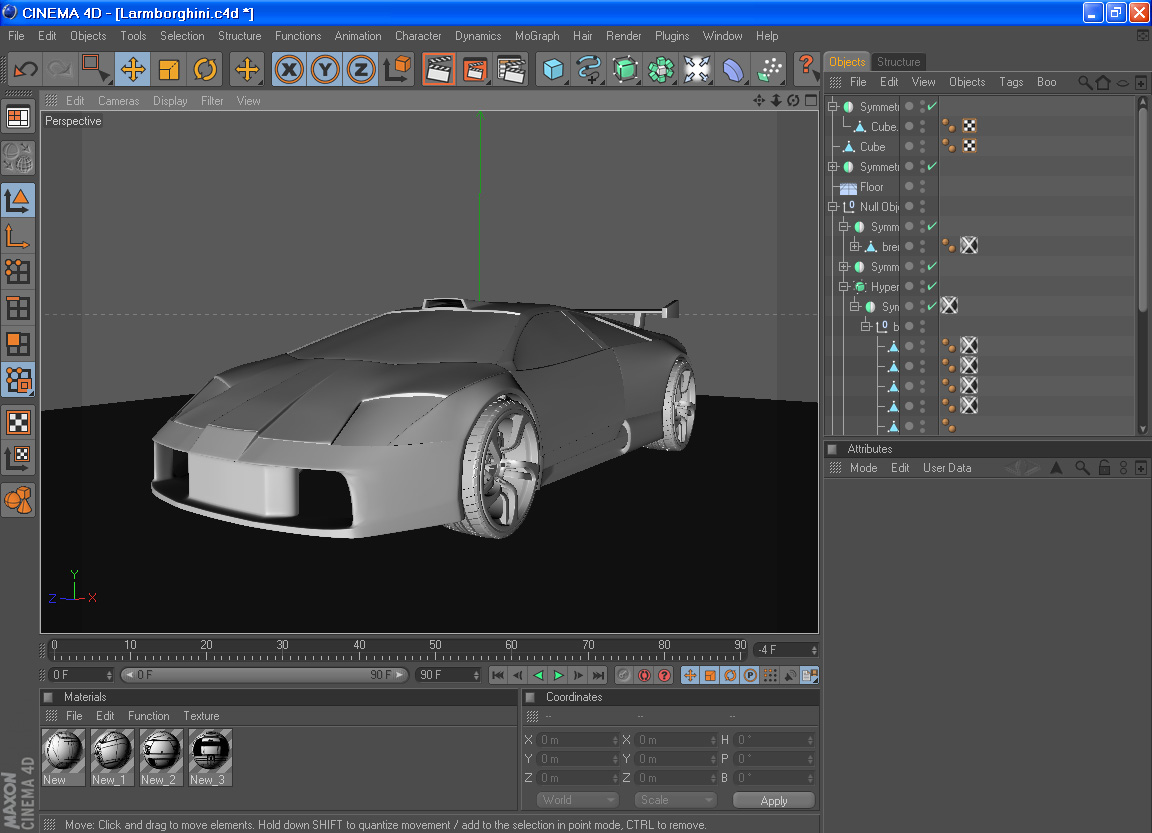Activate the Scale tool

tap(169, 70)
